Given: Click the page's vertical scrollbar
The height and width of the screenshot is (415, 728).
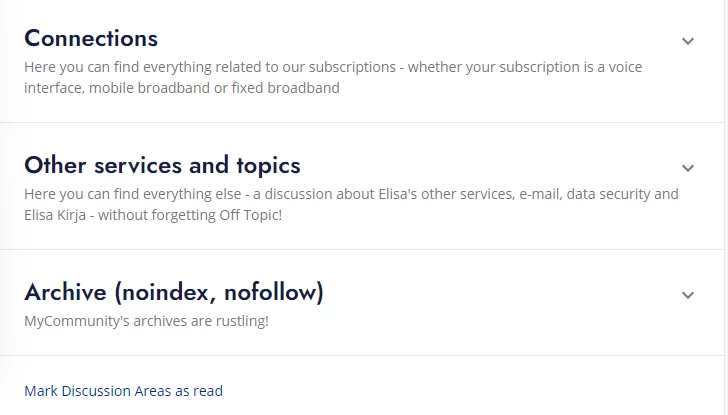Looking at the screenshot, I should pos(726,208).
